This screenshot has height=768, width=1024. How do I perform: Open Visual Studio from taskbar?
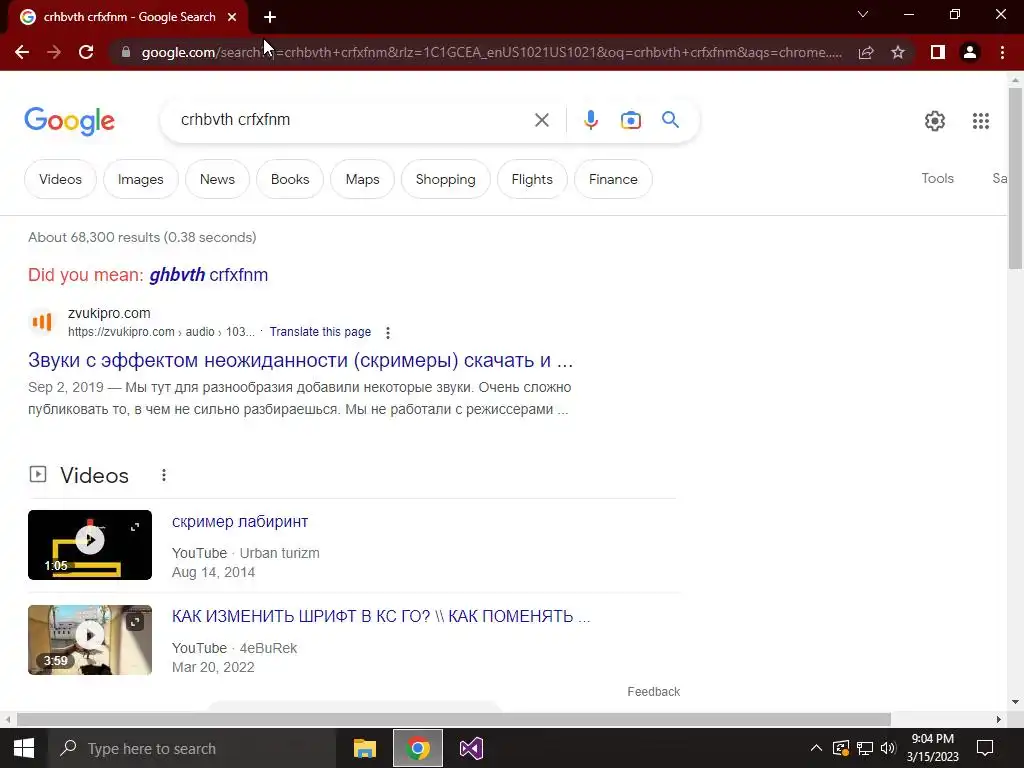[471, 748]
